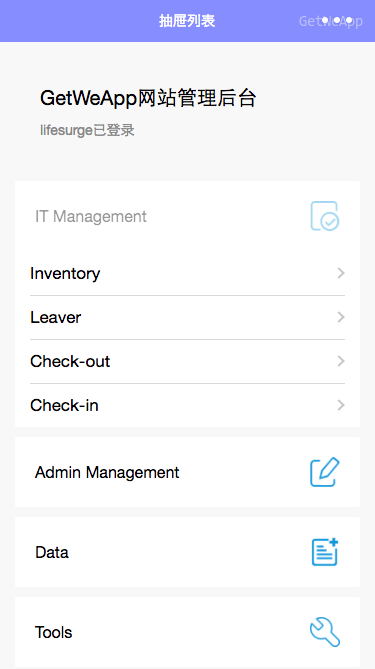Select the Check-in list entry
375x669 pixels.
[x=187, y=405]
